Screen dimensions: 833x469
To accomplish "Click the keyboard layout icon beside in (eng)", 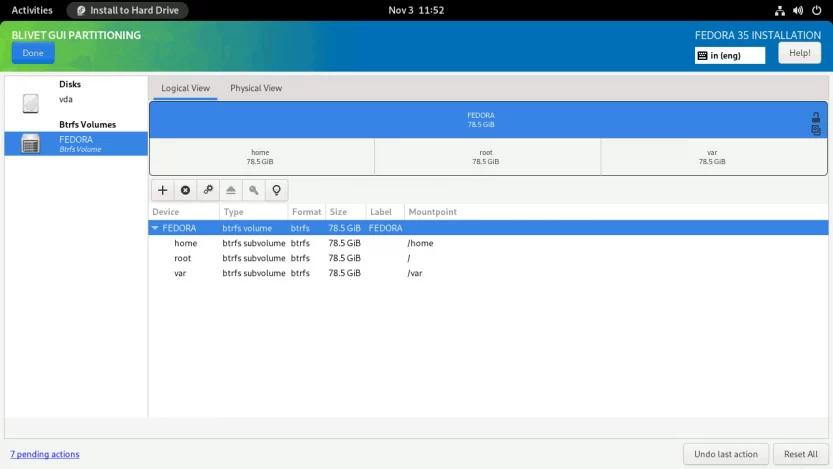I will pos(702,56).
